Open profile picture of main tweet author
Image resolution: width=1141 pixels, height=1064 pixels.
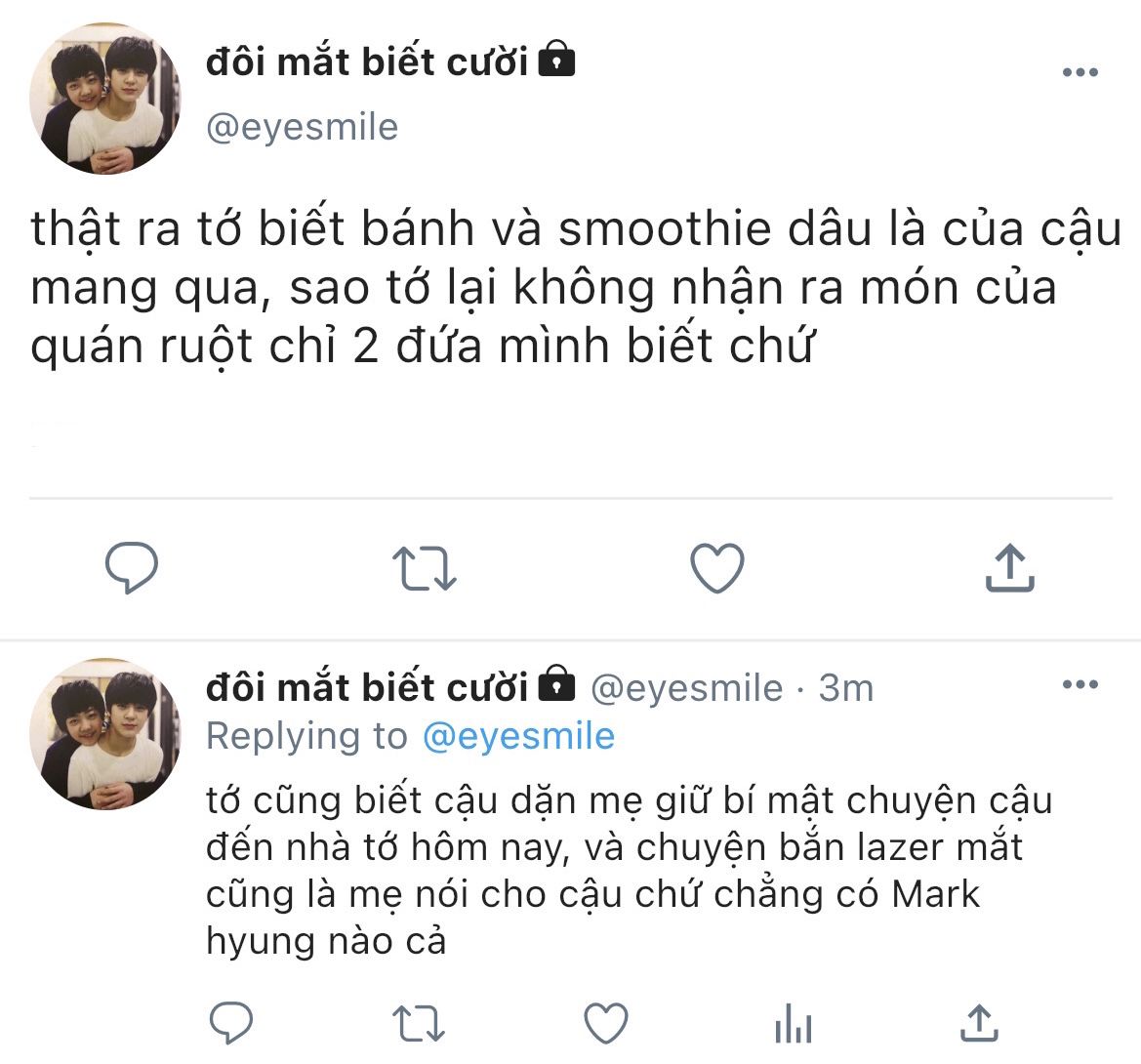(104, 99)
